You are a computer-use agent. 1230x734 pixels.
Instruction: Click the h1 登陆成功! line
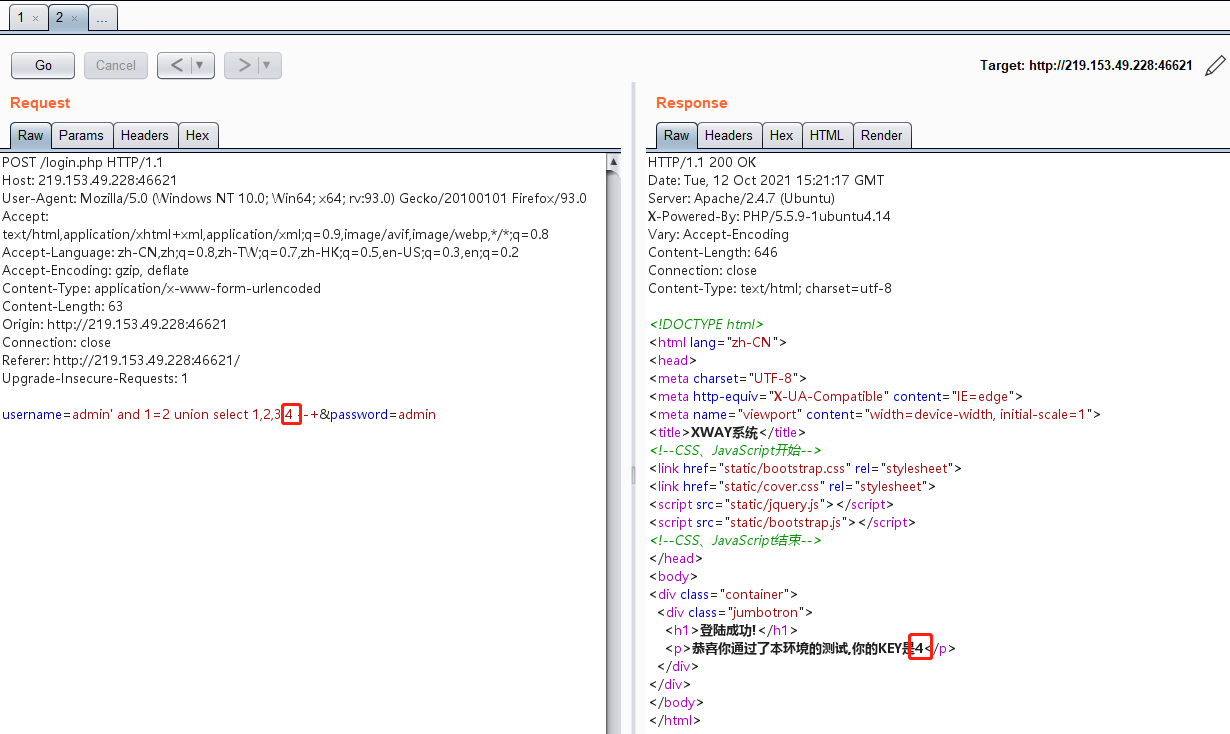point(729,630)
